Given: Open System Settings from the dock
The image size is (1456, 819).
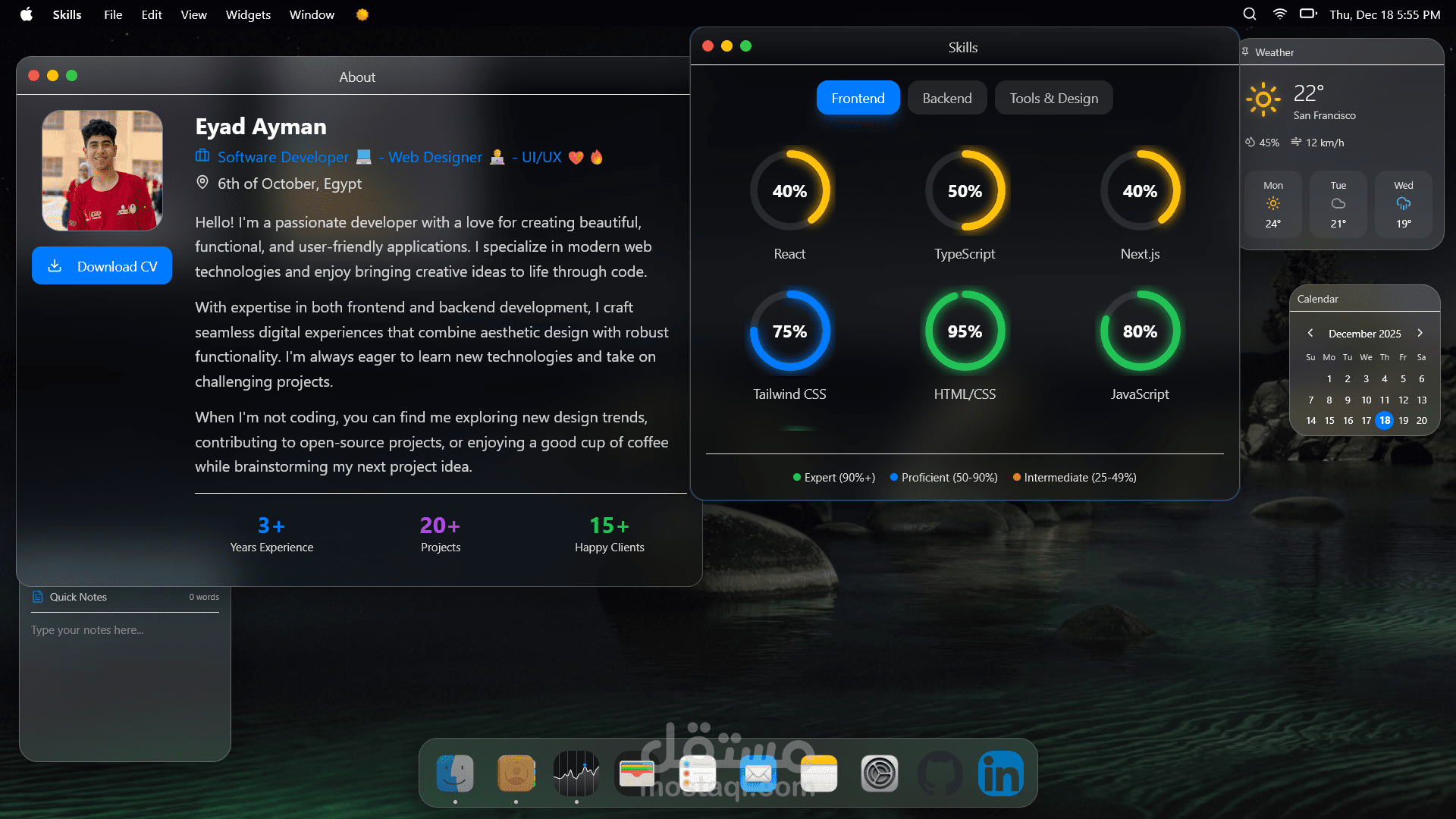Looking at the screenshot, I should click(880, 773).
